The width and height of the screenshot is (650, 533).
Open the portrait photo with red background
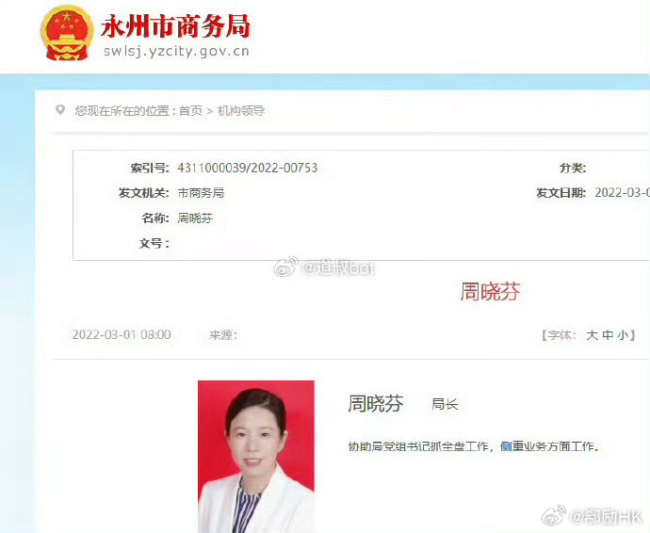256,456
